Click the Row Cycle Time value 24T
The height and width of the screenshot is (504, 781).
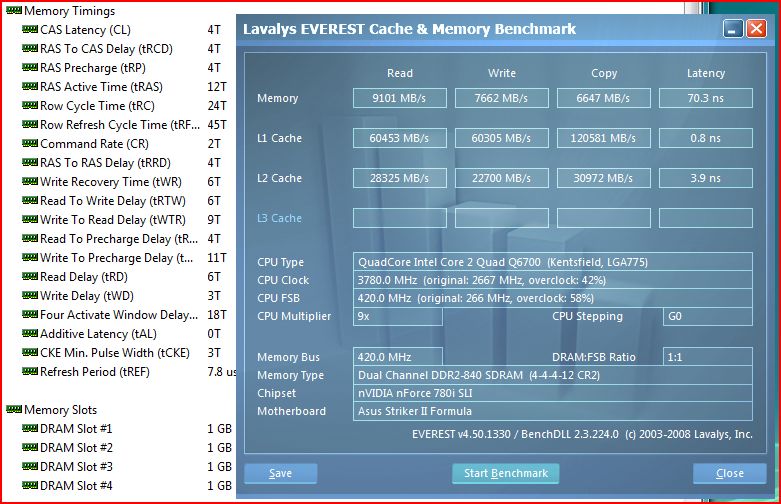217,106
